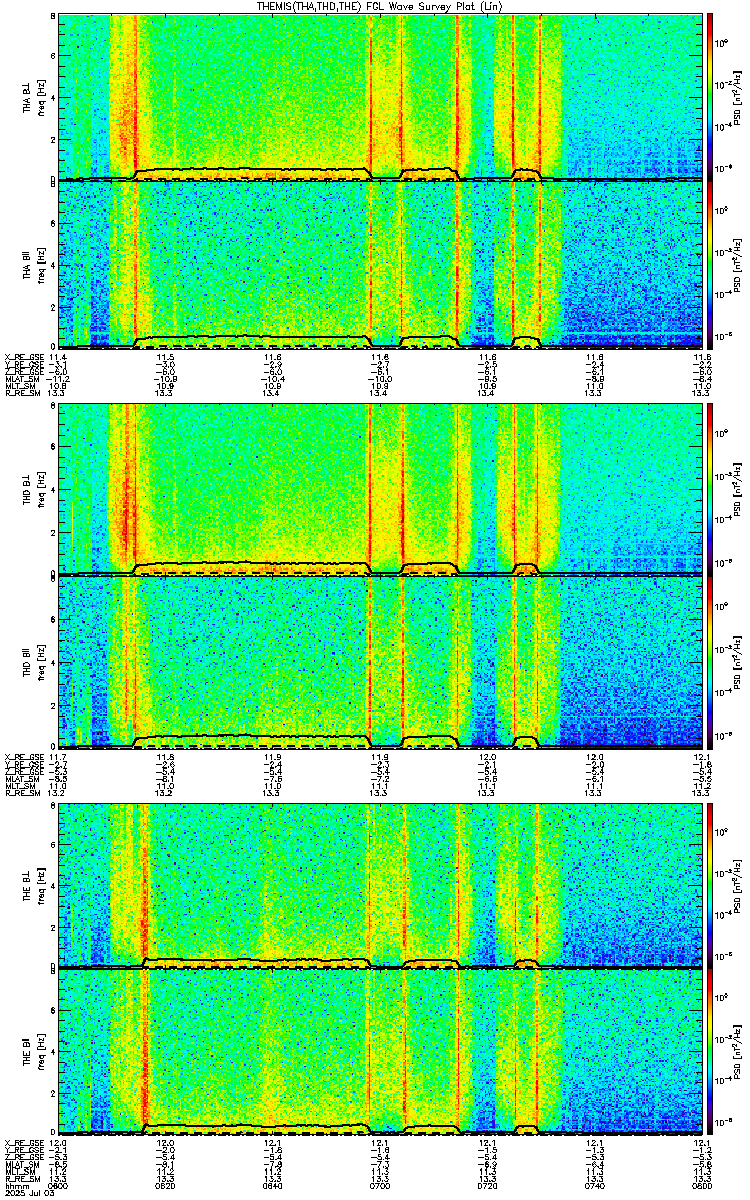This screenshot has width=750, height=1200.
Task: Click the 0600 time label on bottom axis
Action: tap(59, 1184)
